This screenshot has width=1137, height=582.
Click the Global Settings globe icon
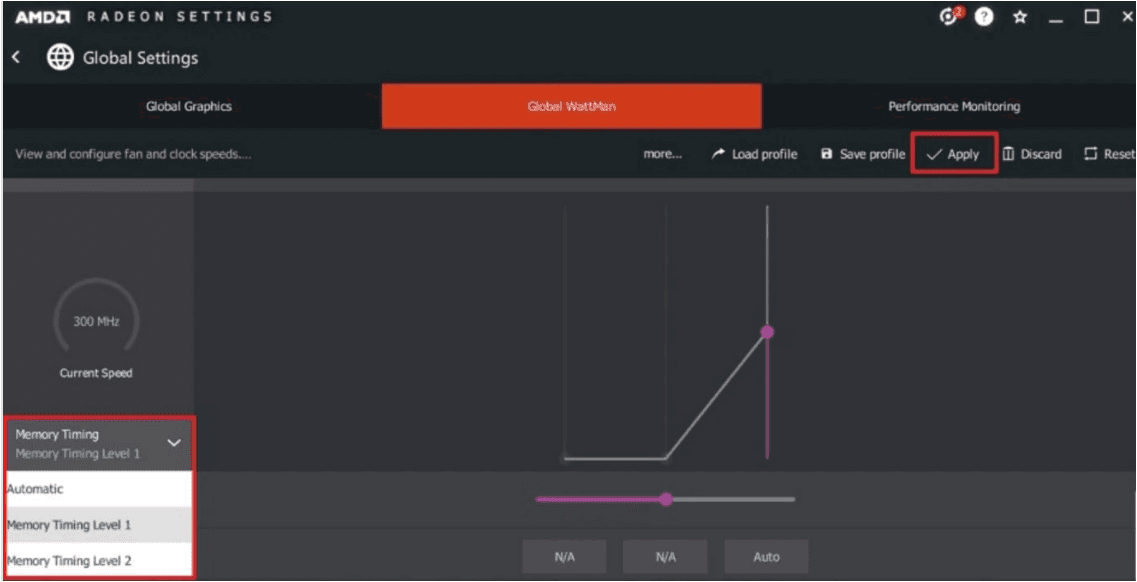click(x=60, y=57)
